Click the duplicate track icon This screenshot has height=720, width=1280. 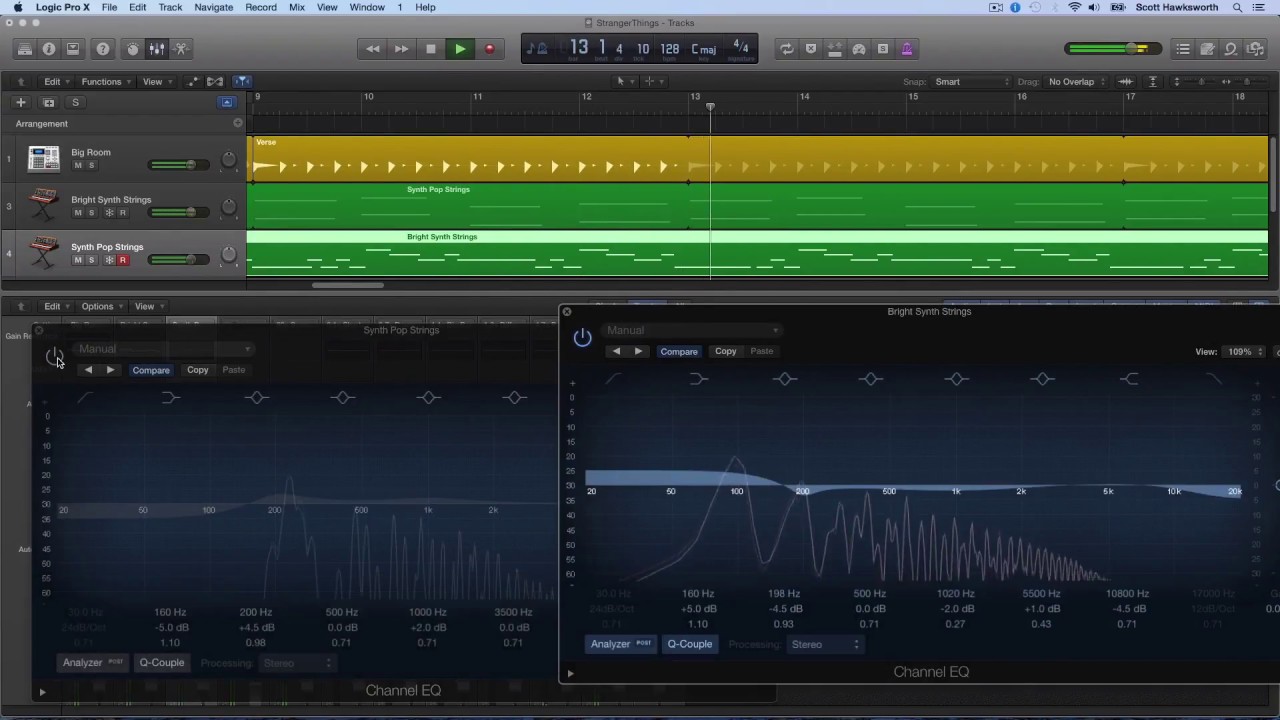pos(48,102)
